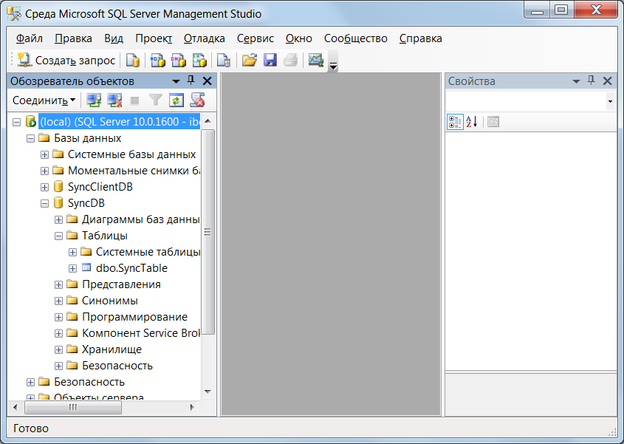This screenshot has height=444, width=624.
Task: Expand the SyncClientDB database
Action: 45,187
